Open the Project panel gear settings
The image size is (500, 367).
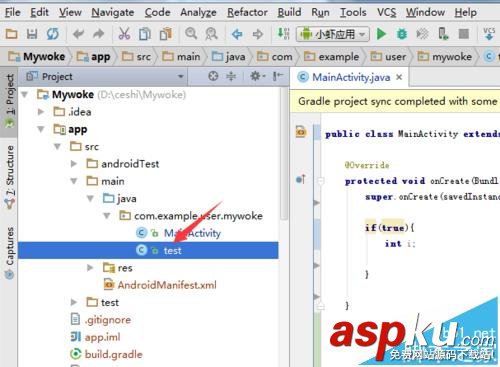[x=257, y=76]
